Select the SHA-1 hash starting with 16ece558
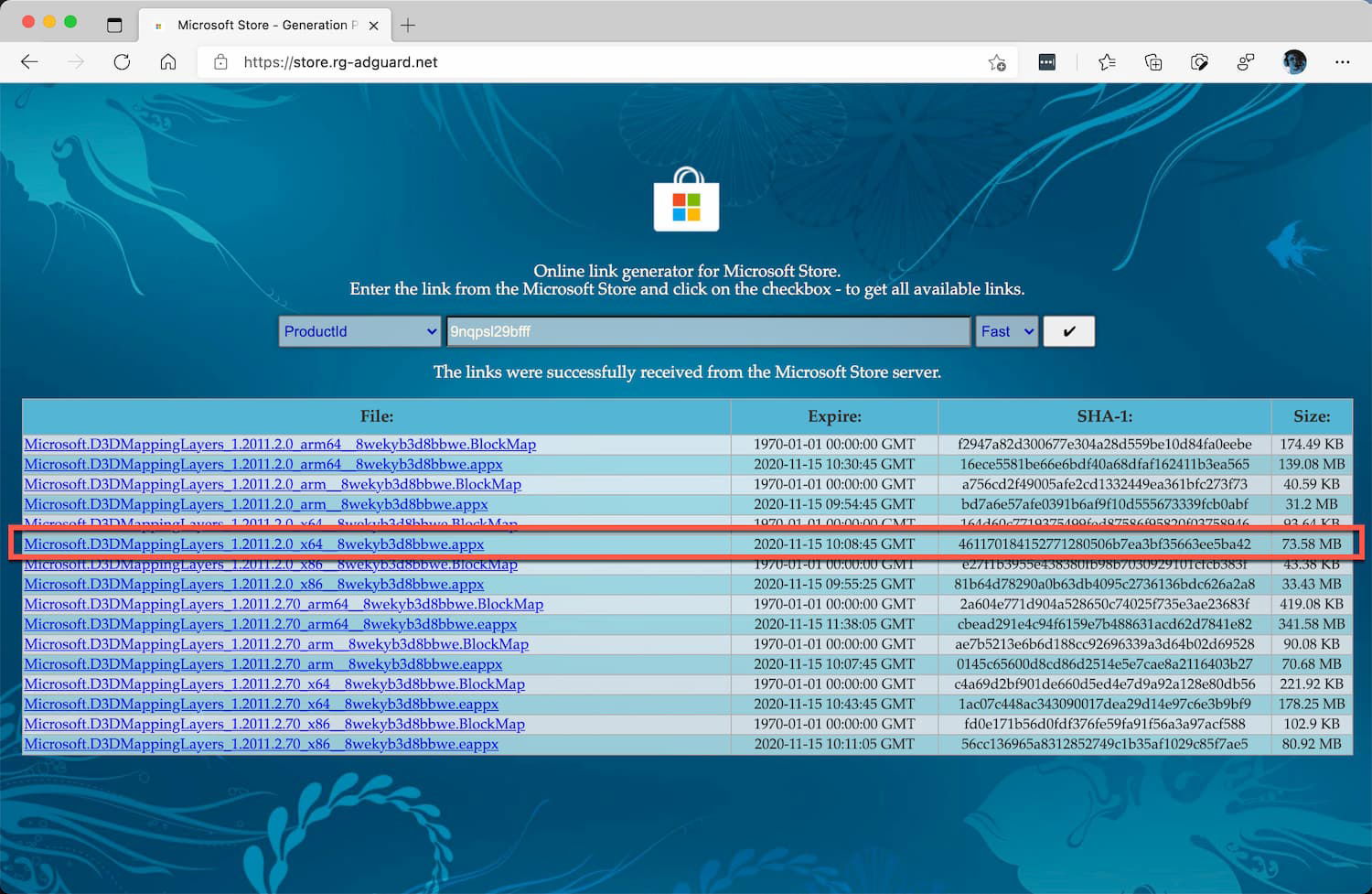The image size is (1372, 894). (x=1104, y=464)
